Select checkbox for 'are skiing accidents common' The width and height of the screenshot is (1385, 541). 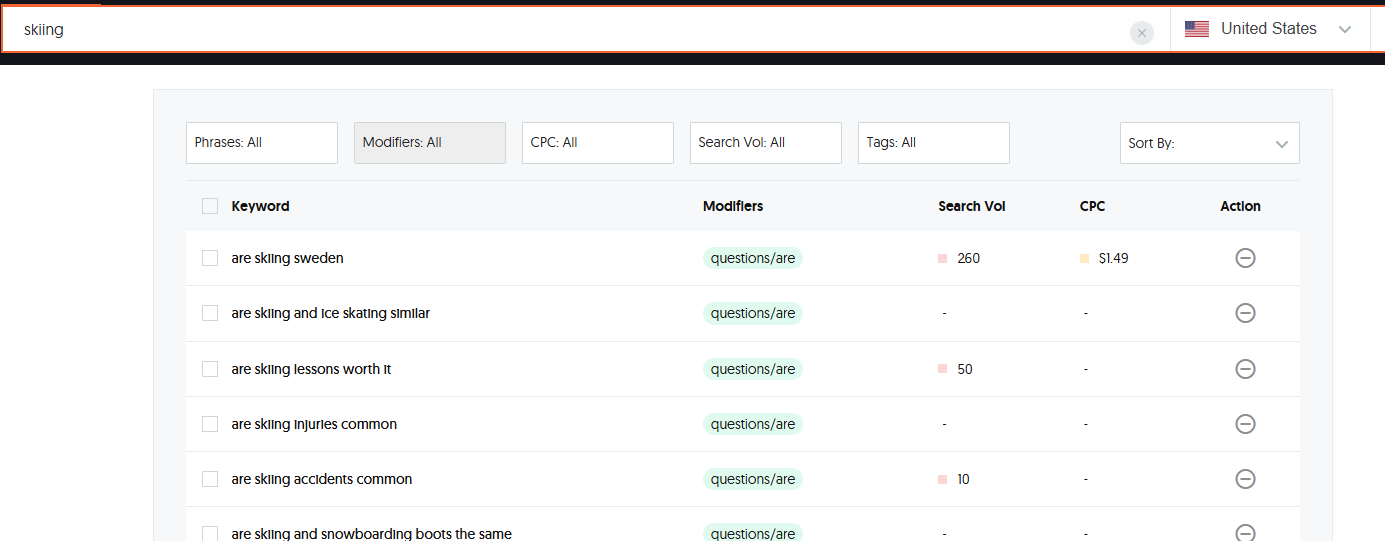(210, 479)
